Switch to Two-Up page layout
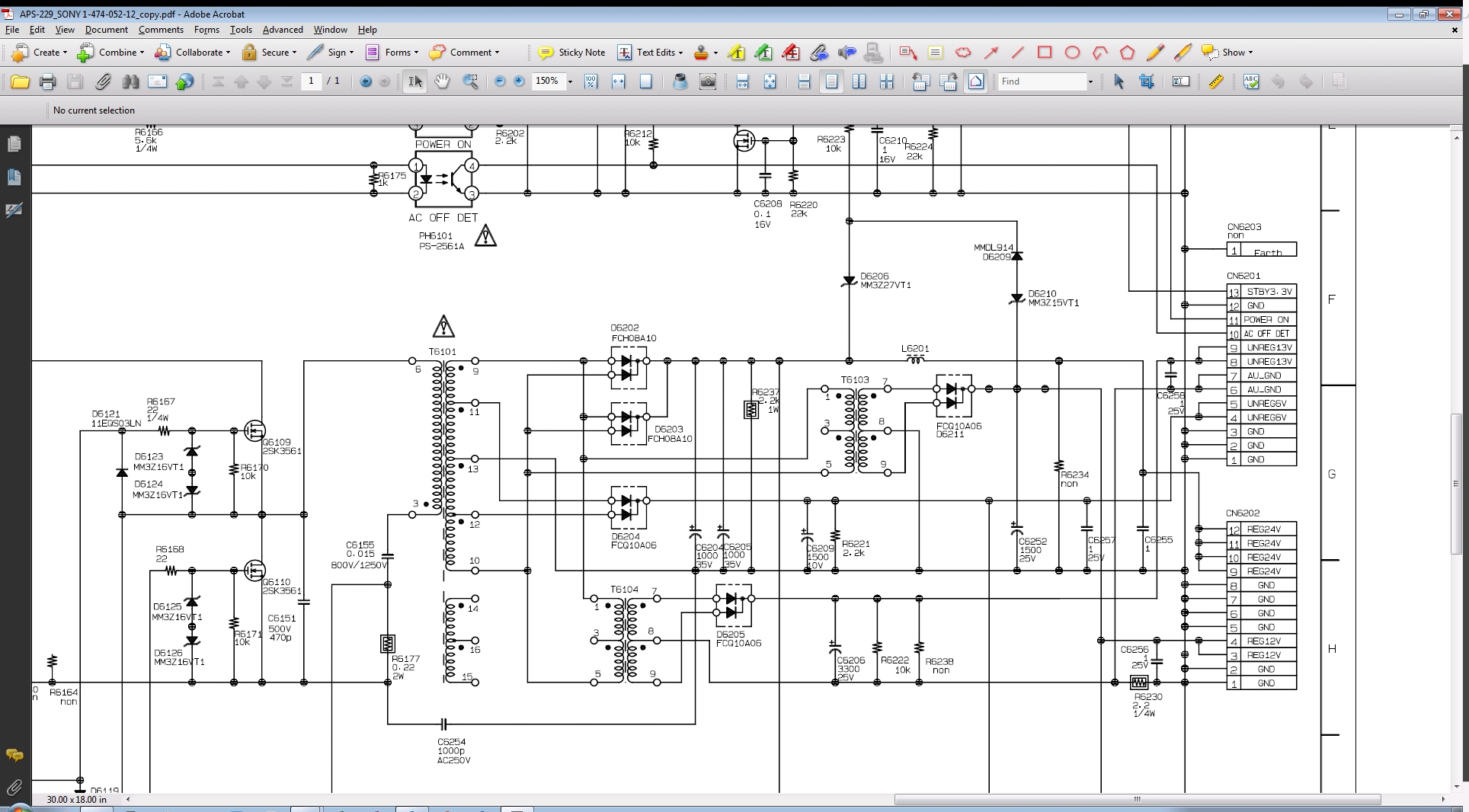Screen dimensions: 1469x812 [x=859, y=82]
